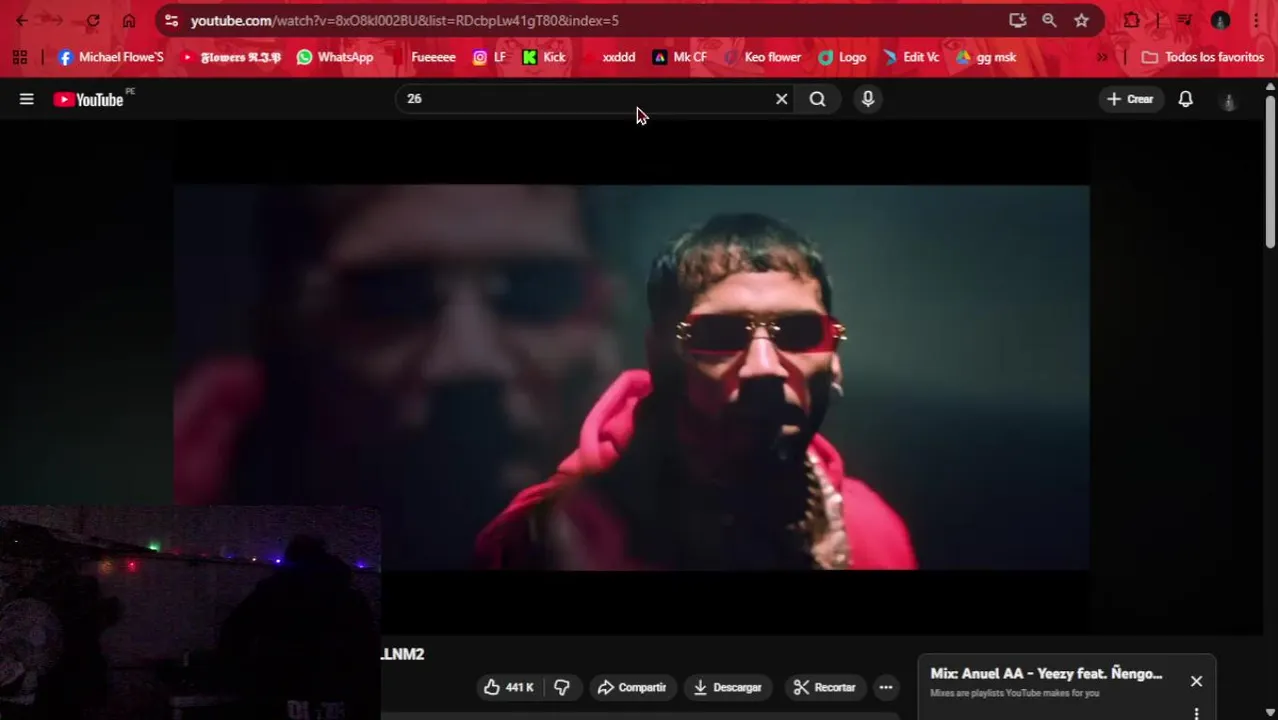Open the LF Instagram bookmark
The width and height of the screenshot is (1278, 720).
[x=490, y=57]
